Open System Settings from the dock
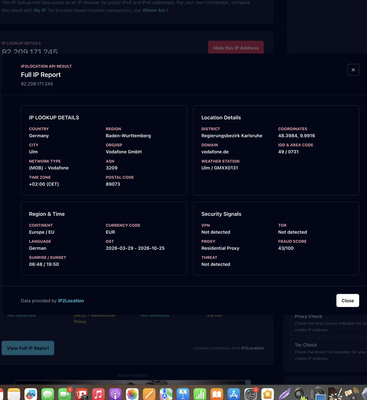 coord(251,394)
